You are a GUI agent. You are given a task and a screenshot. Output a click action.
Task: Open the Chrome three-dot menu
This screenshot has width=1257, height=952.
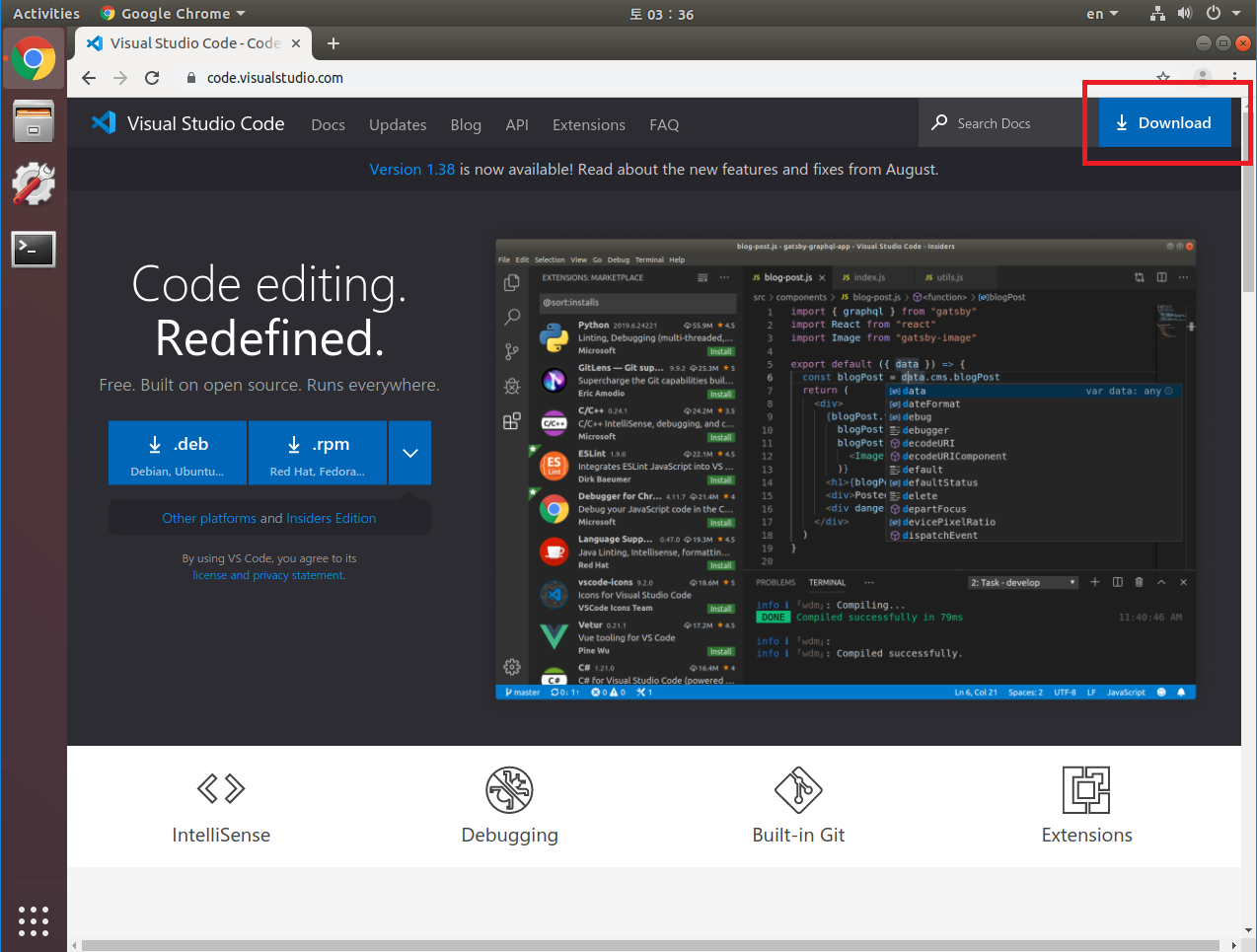1234,77
